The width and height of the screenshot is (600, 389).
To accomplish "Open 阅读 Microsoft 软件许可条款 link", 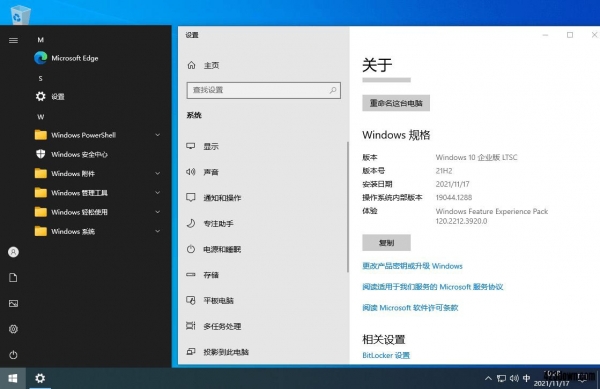I will (x=410, y=308).
